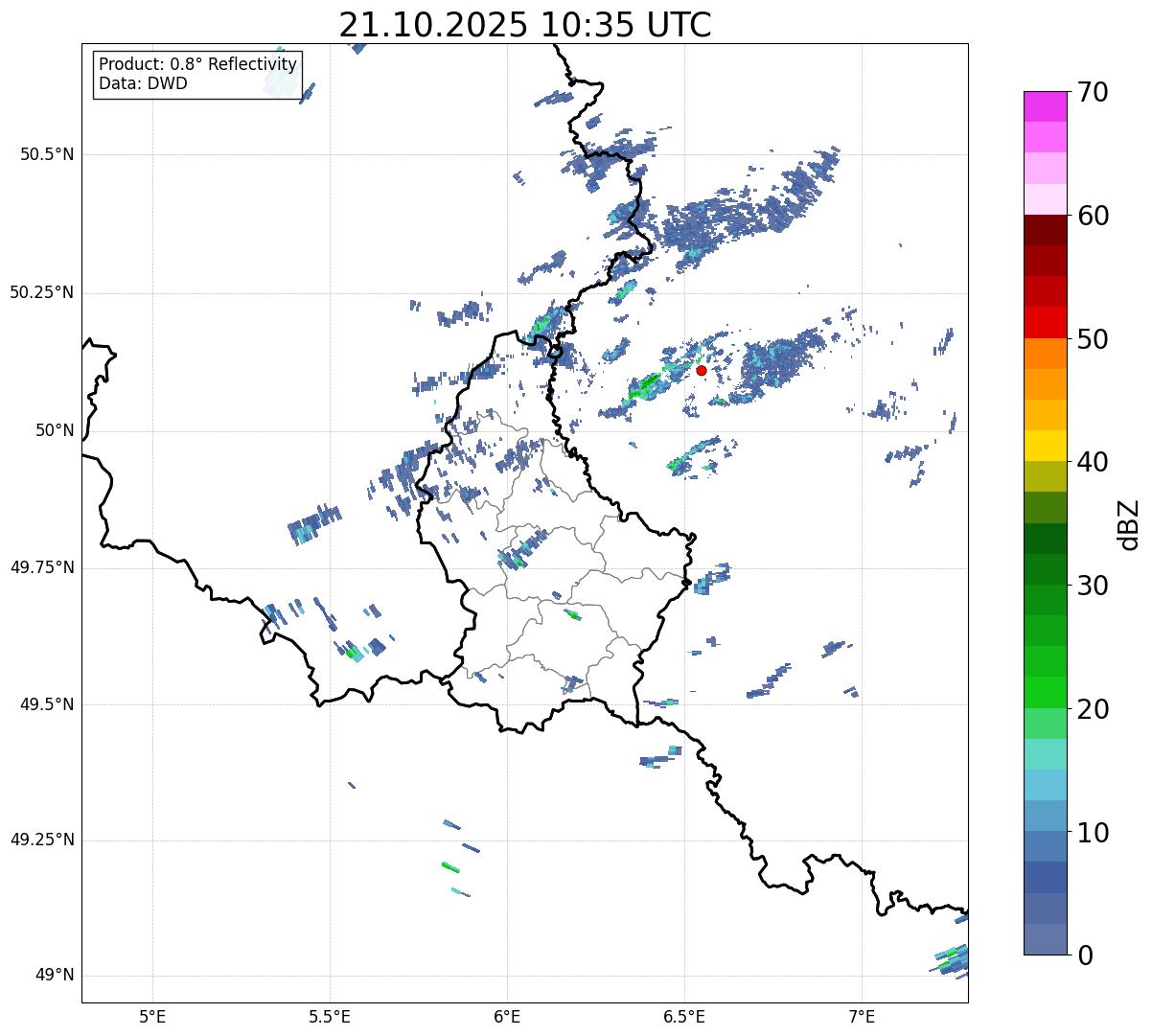Click the red location marker dot
The image size is (1152, 1036).
pyautogui.click(x=702, y=370)
